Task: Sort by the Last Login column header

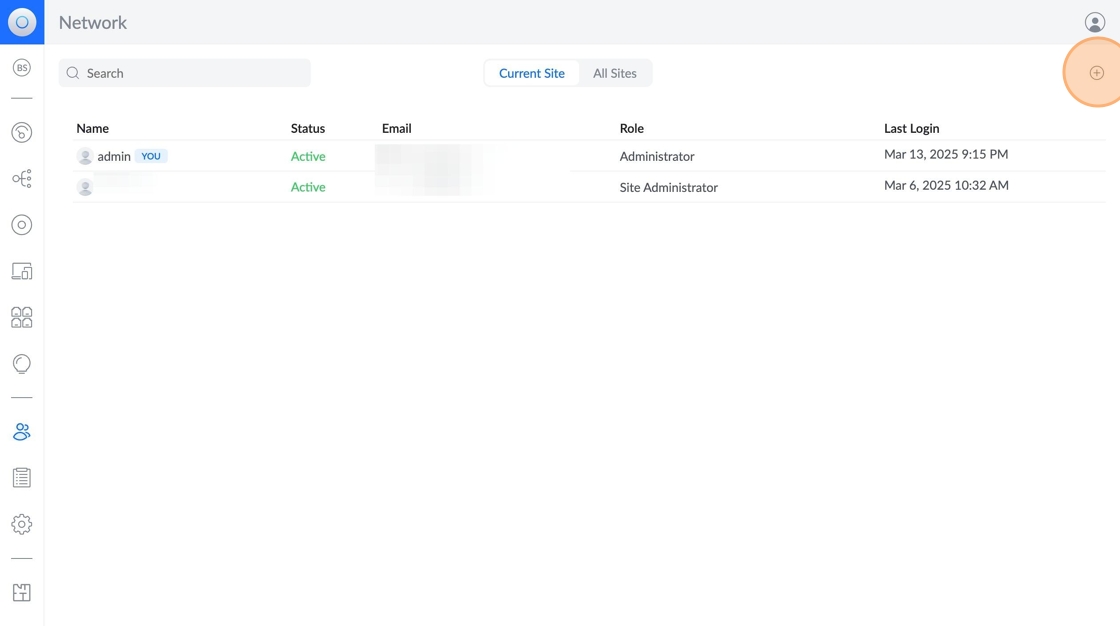Action: [911, 129]
